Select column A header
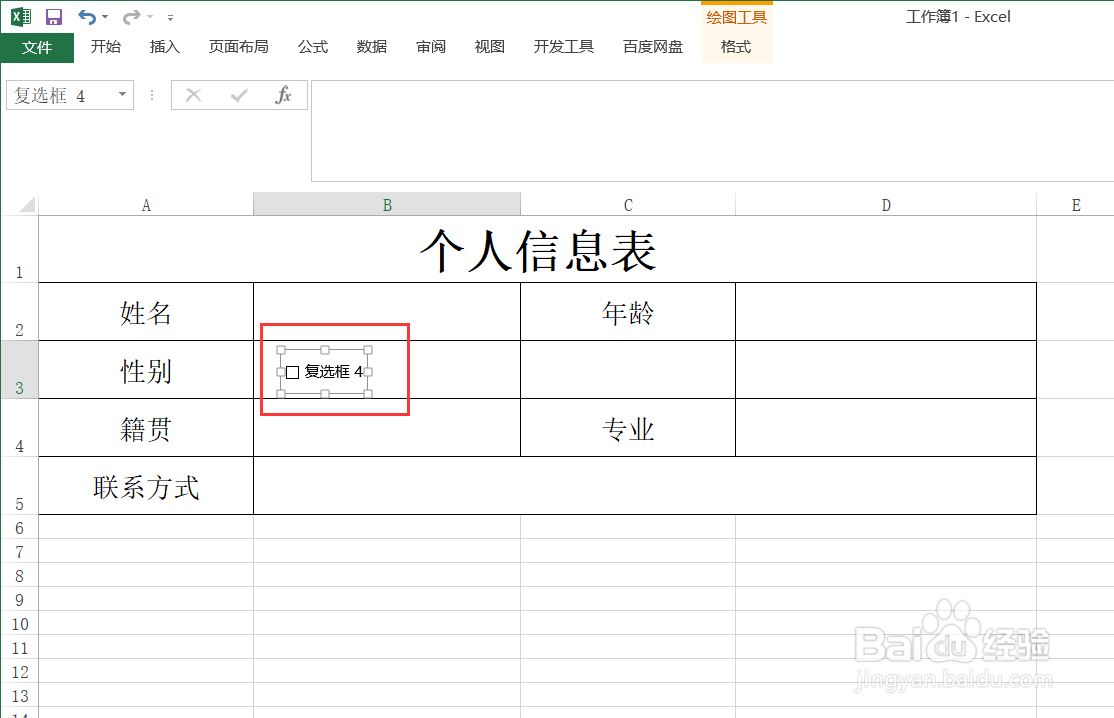 [x=146, y=205]
